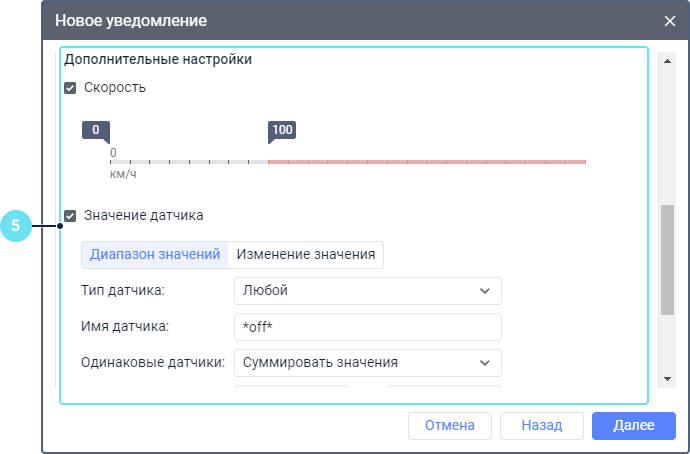Click the scrollbar up arrow
Viewport: 690px width, 454px height.
(667, 61)
